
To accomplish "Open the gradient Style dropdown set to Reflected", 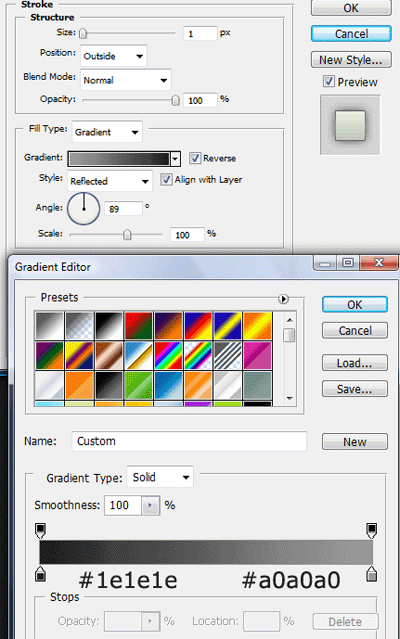I will (x=110, y=181).
